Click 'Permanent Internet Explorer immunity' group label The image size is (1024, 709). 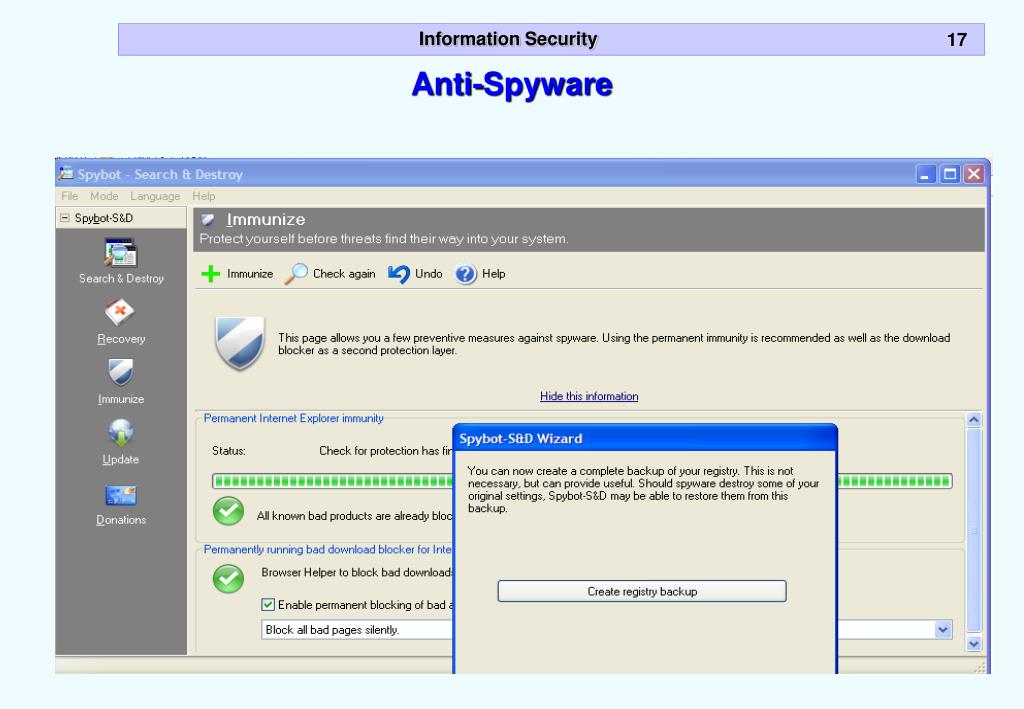(x=294, y=418)
